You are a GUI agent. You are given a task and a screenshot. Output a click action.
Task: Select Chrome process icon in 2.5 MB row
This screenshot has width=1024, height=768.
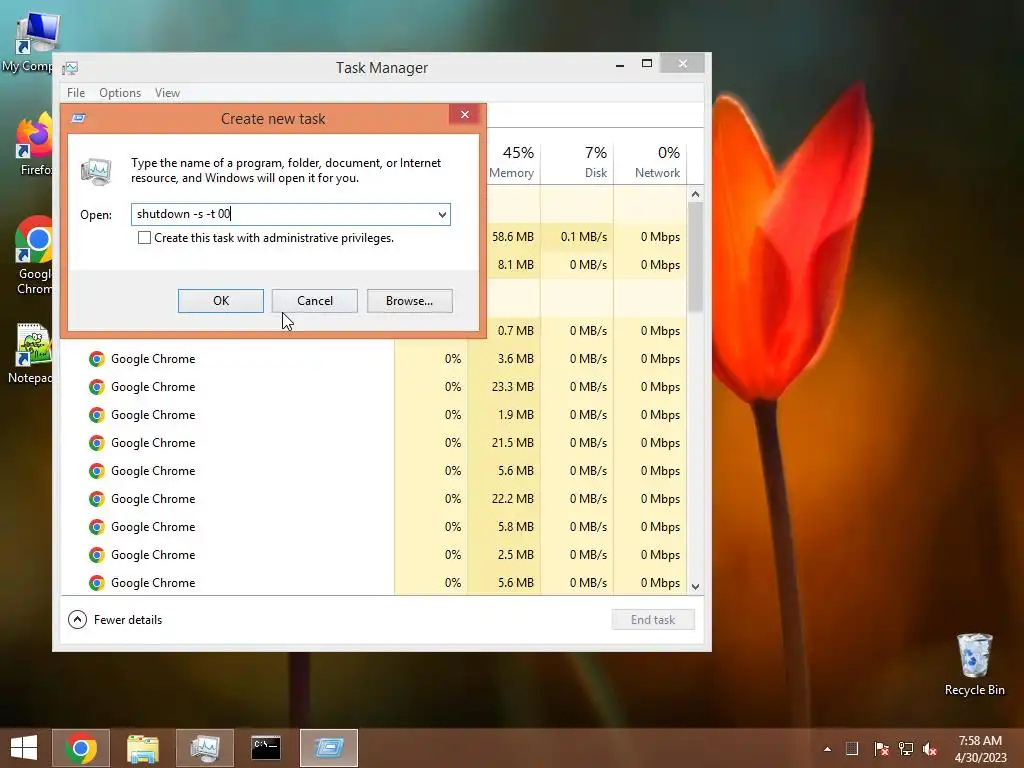pos(97,555)
